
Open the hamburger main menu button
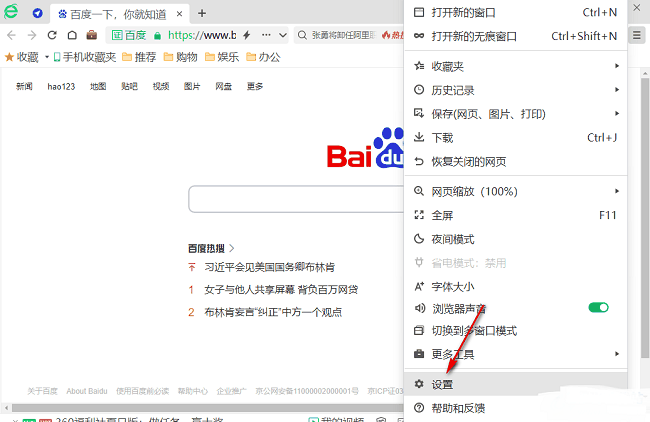point(637,35)
